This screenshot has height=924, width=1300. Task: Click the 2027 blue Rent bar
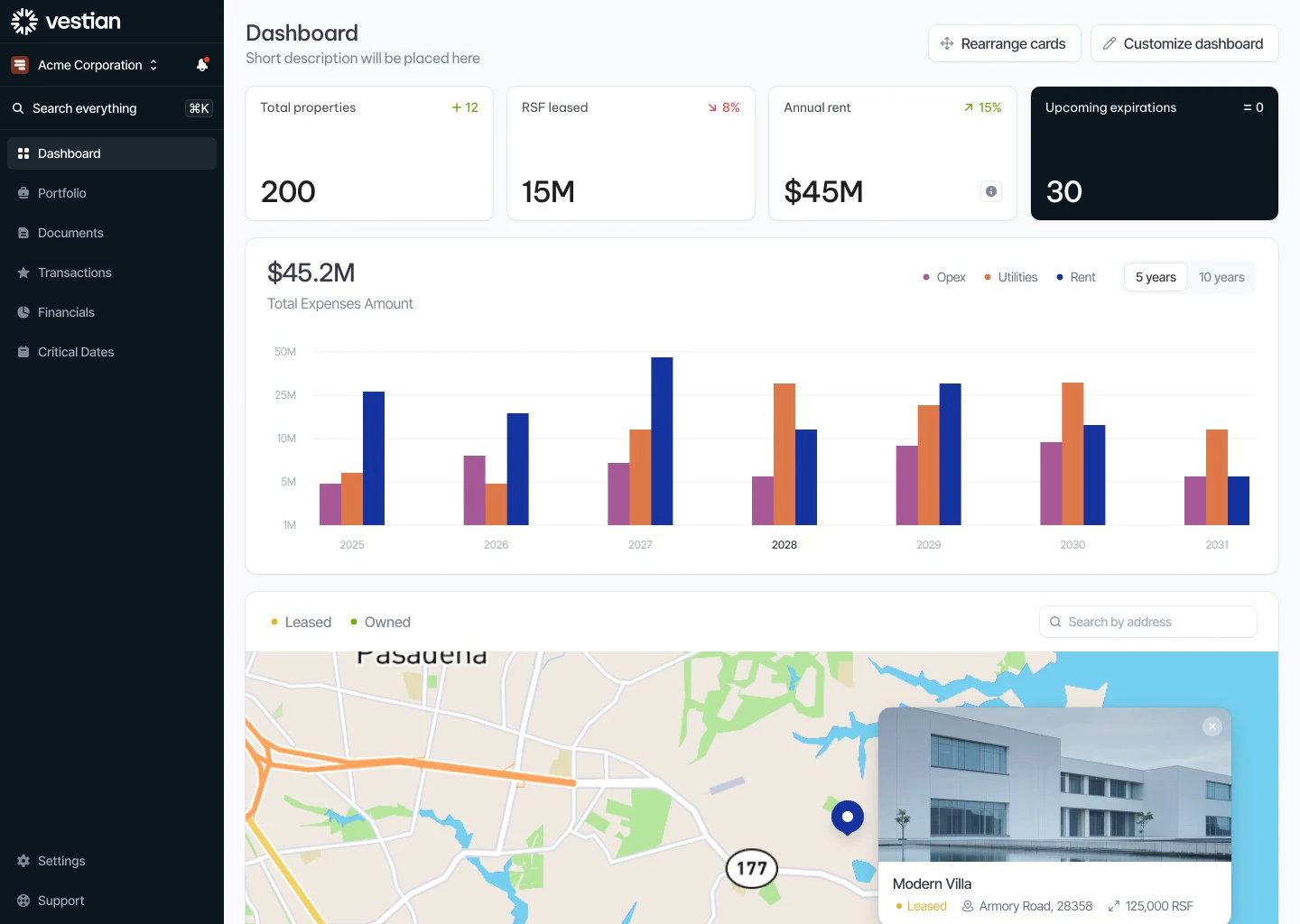click(x=662, y=441)
